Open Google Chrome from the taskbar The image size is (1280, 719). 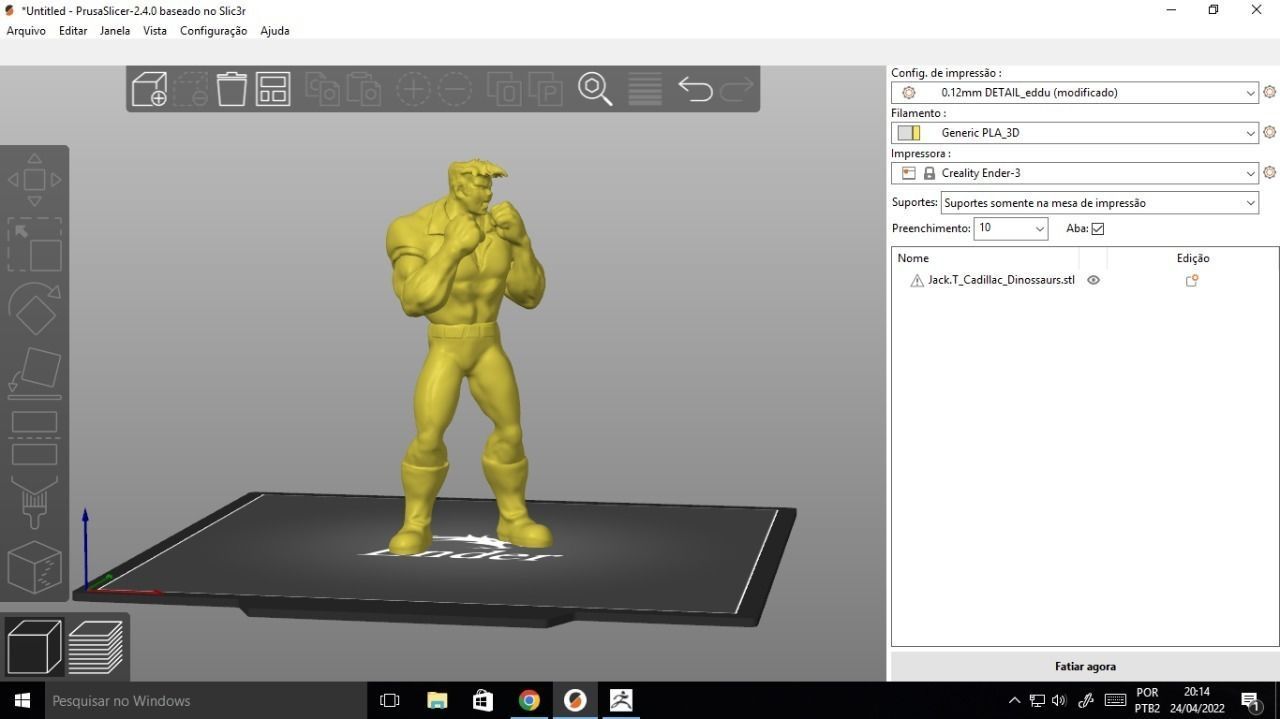pos(529,700)
